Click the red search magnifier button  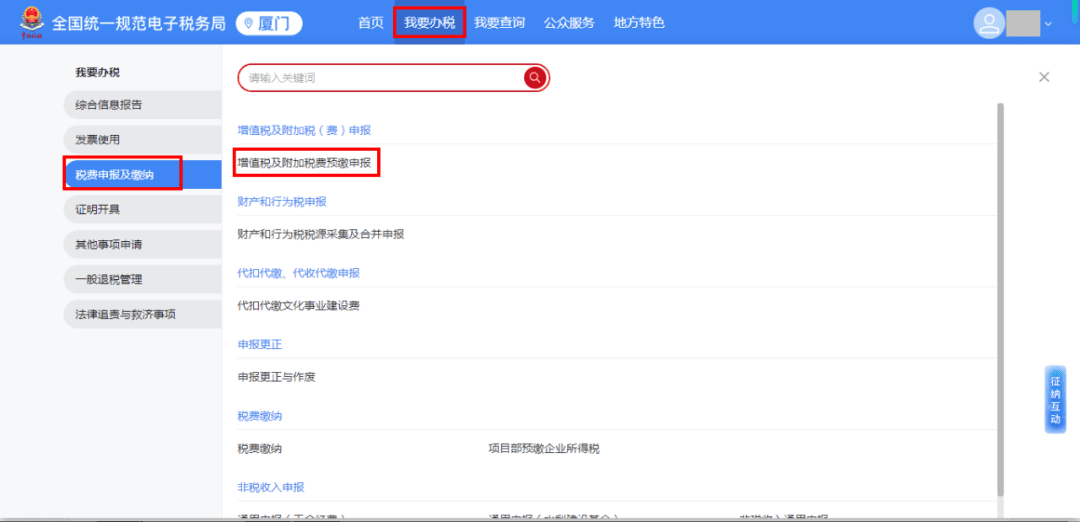coord(535,78)
